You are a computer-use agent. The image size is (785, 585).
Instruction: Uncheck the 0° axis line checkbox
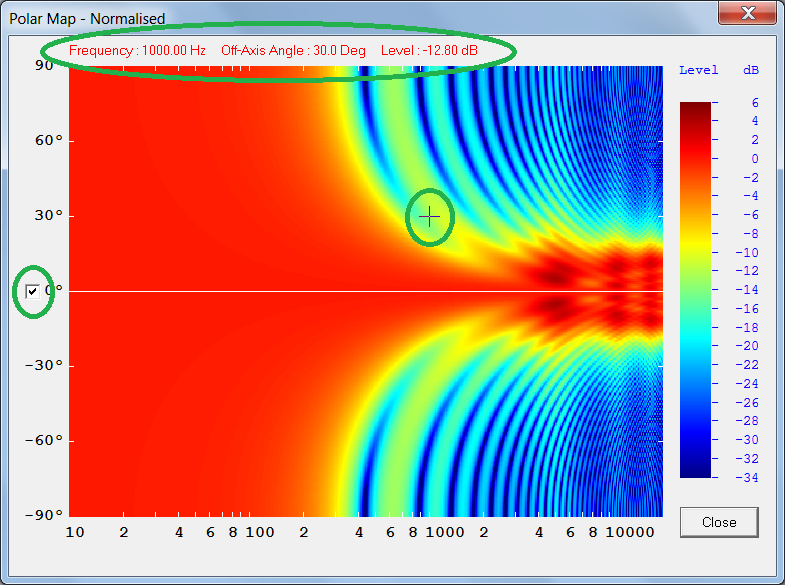coord(33,291)
